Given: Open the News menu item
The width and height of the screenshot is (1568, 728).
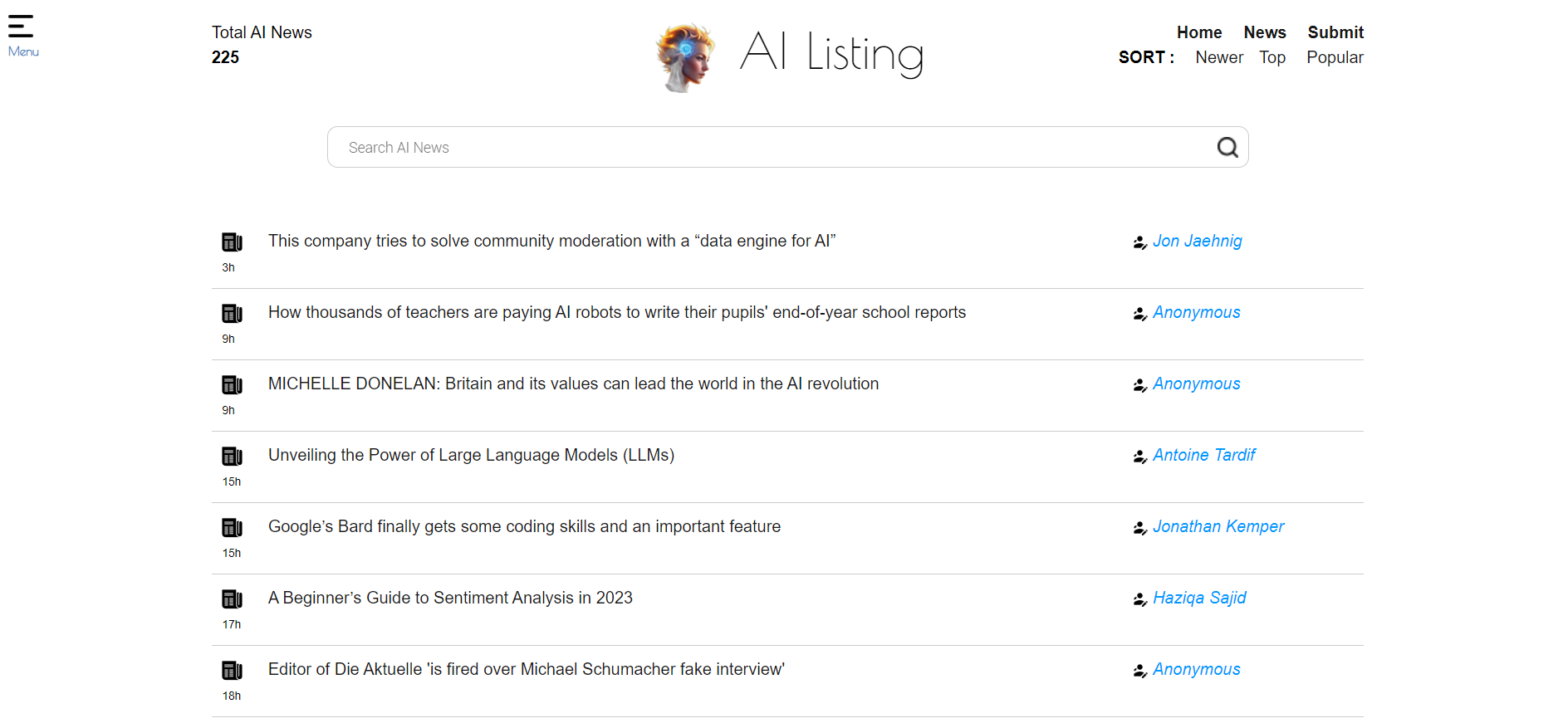Looking at the screenshot, I should tap(1264, 32).
